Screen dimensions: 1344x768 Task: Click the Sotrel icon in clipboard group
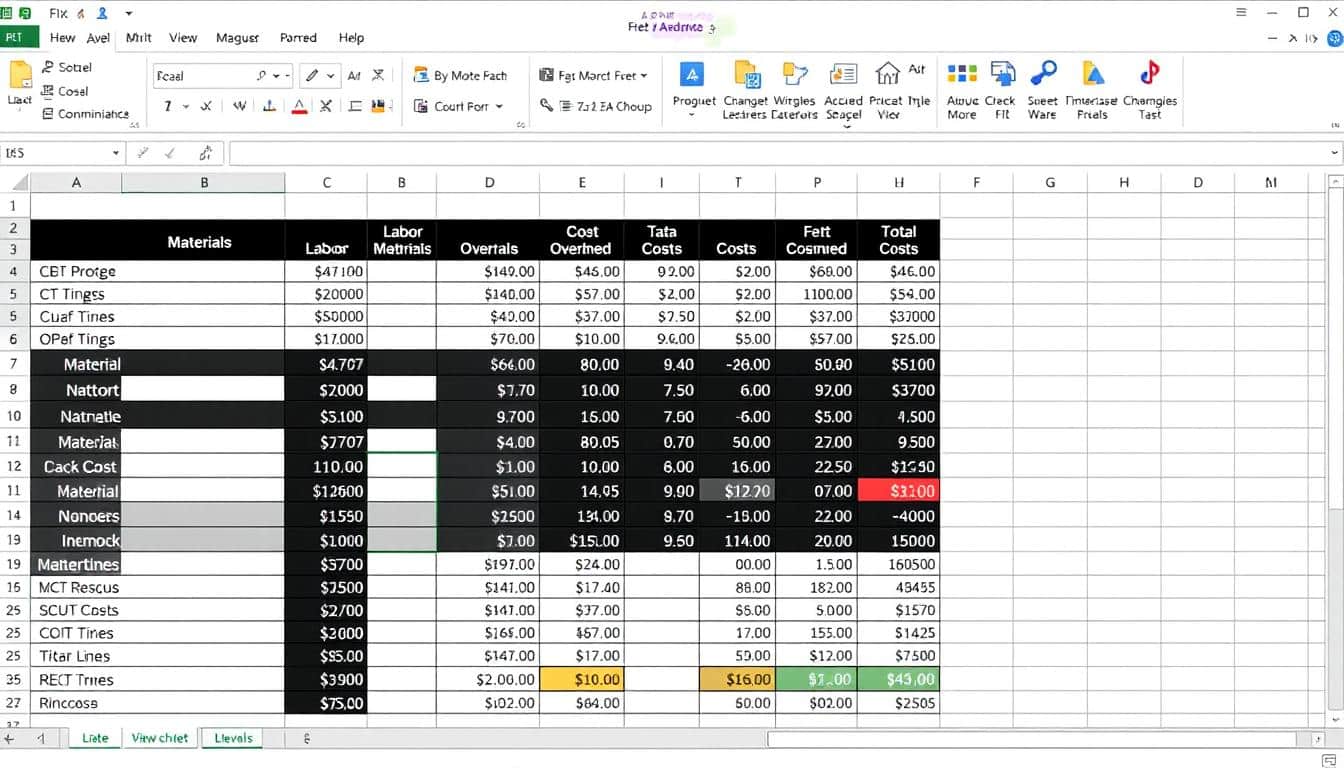click(48, 67)
